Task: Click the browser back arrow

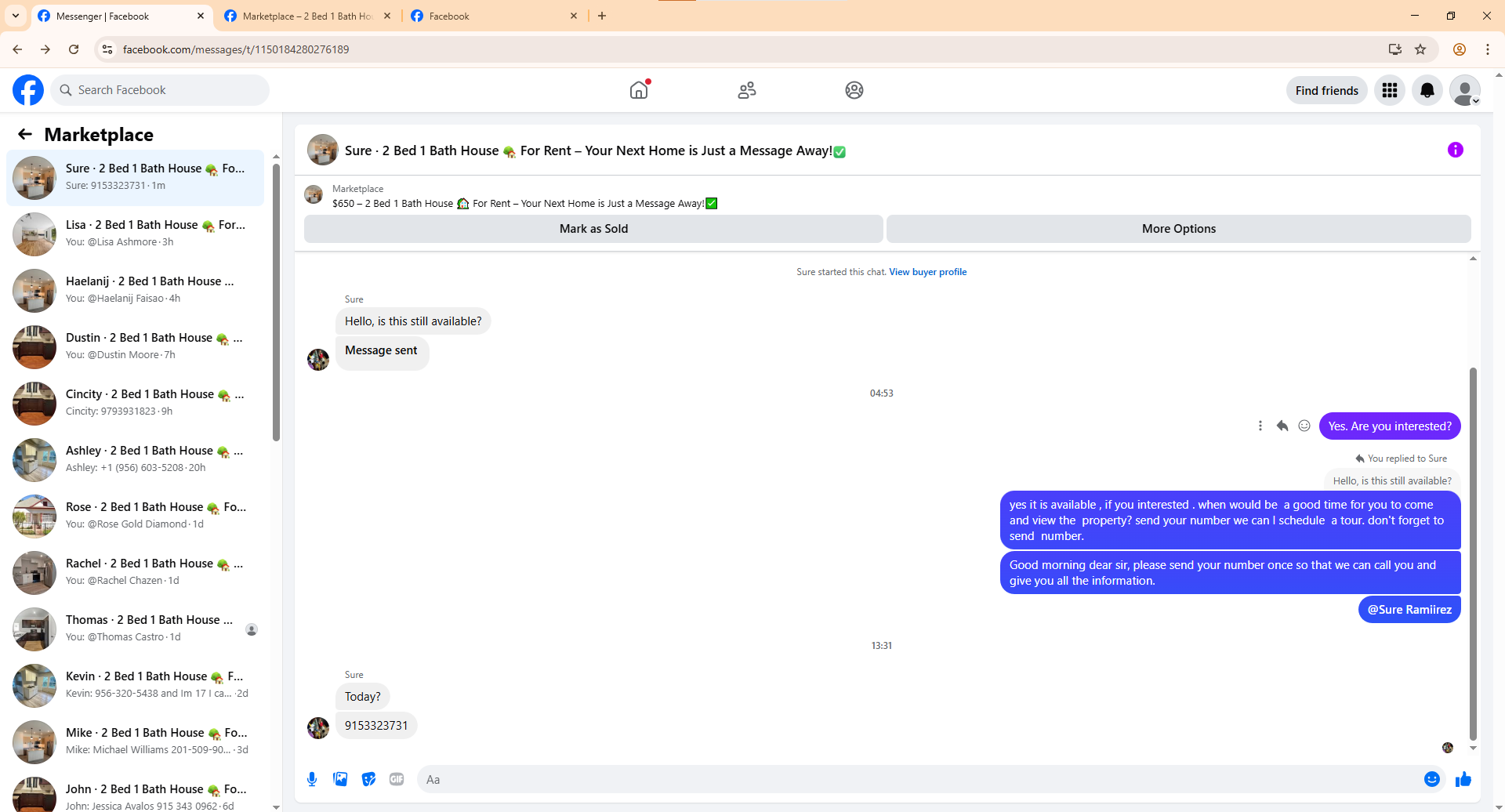Action: (x=17, y=49)
